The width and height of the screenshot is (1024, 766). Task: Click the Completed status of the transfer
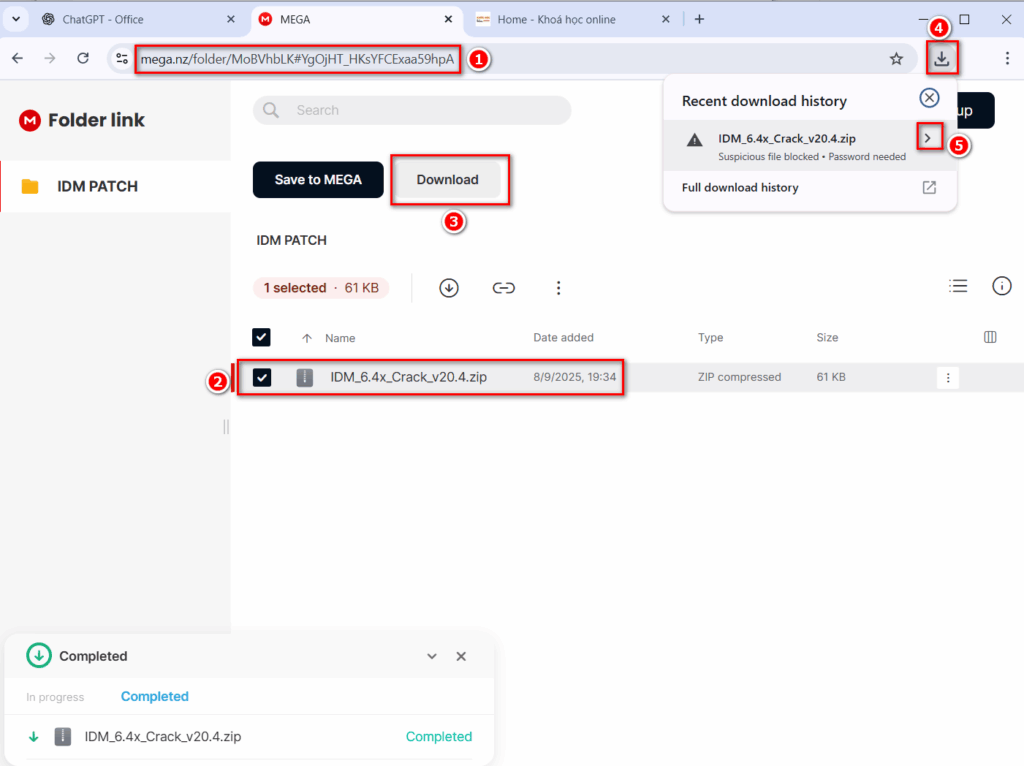pos(439,737)
